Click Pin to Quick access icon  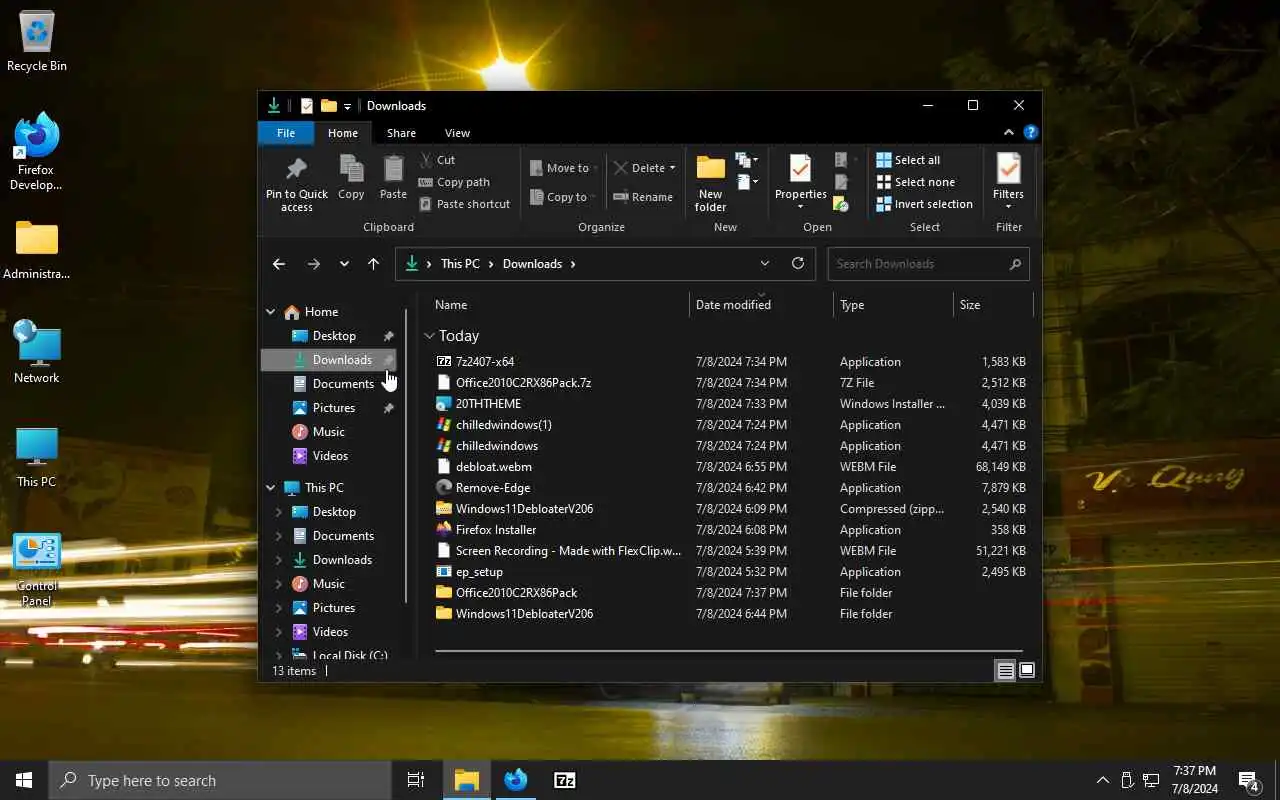pos(296,170)
